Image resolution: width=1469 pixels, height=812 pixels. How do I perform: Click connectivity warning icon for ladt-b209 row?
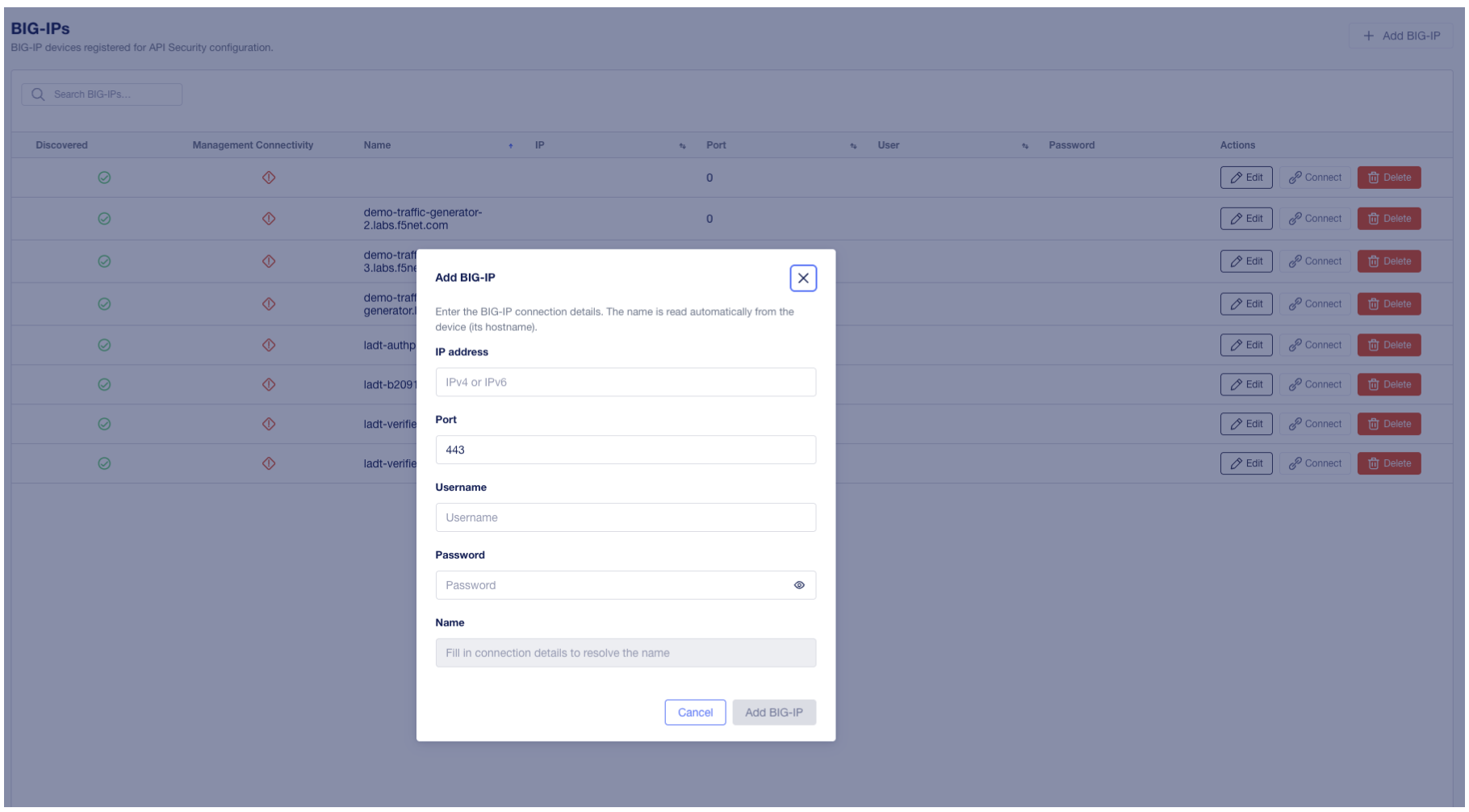point(269,385)
